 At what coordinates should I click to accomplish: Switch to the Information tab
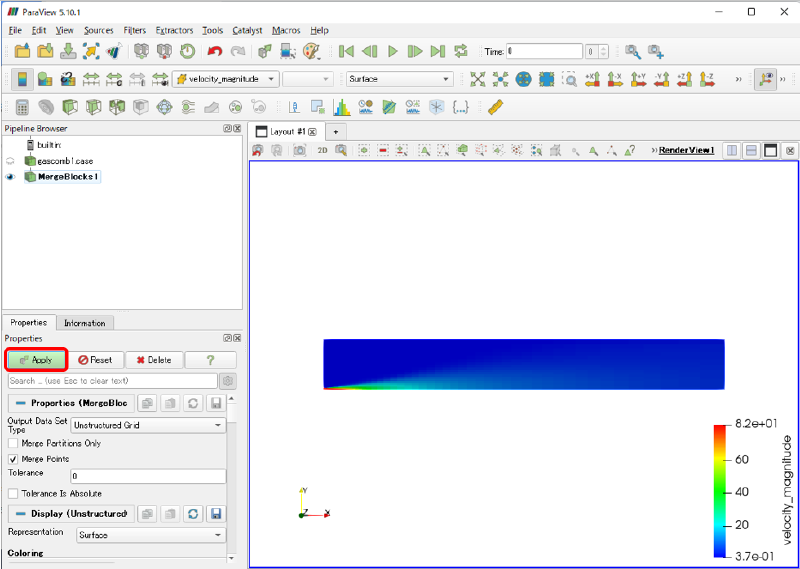coord(84,323)
